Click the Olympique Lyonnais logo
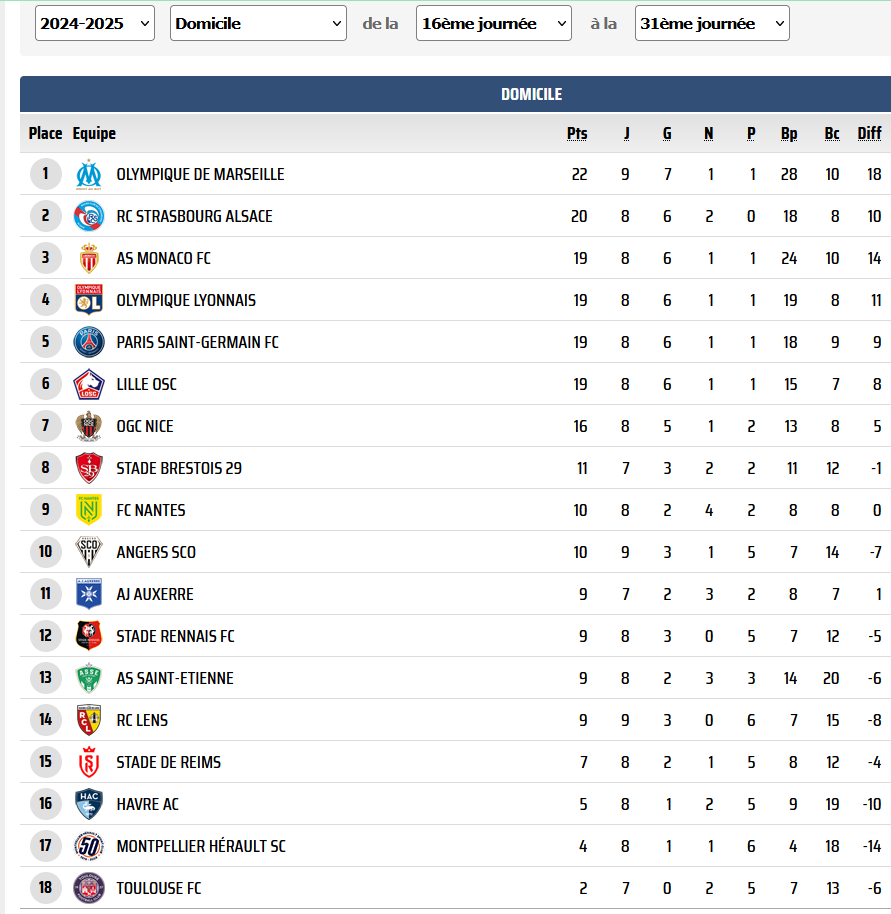Screen dimensions: 891x914 pyautogui.click(x=89, y=300)
